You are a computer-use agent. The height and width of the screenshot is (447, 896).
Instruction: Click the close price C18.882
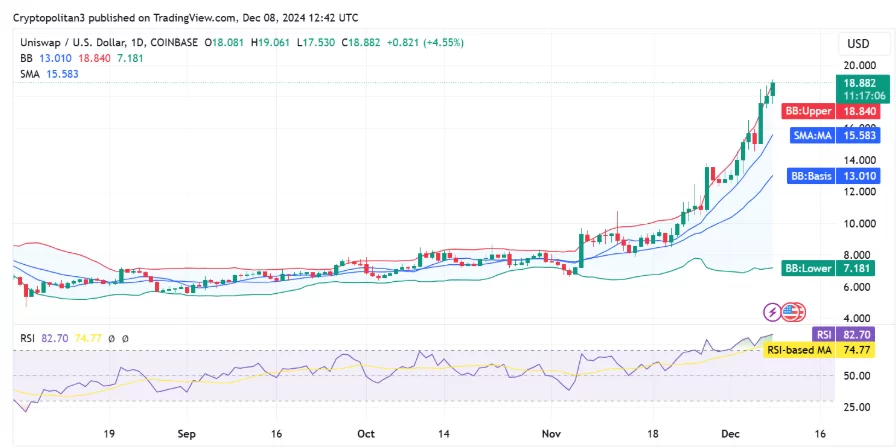point(361,43)
